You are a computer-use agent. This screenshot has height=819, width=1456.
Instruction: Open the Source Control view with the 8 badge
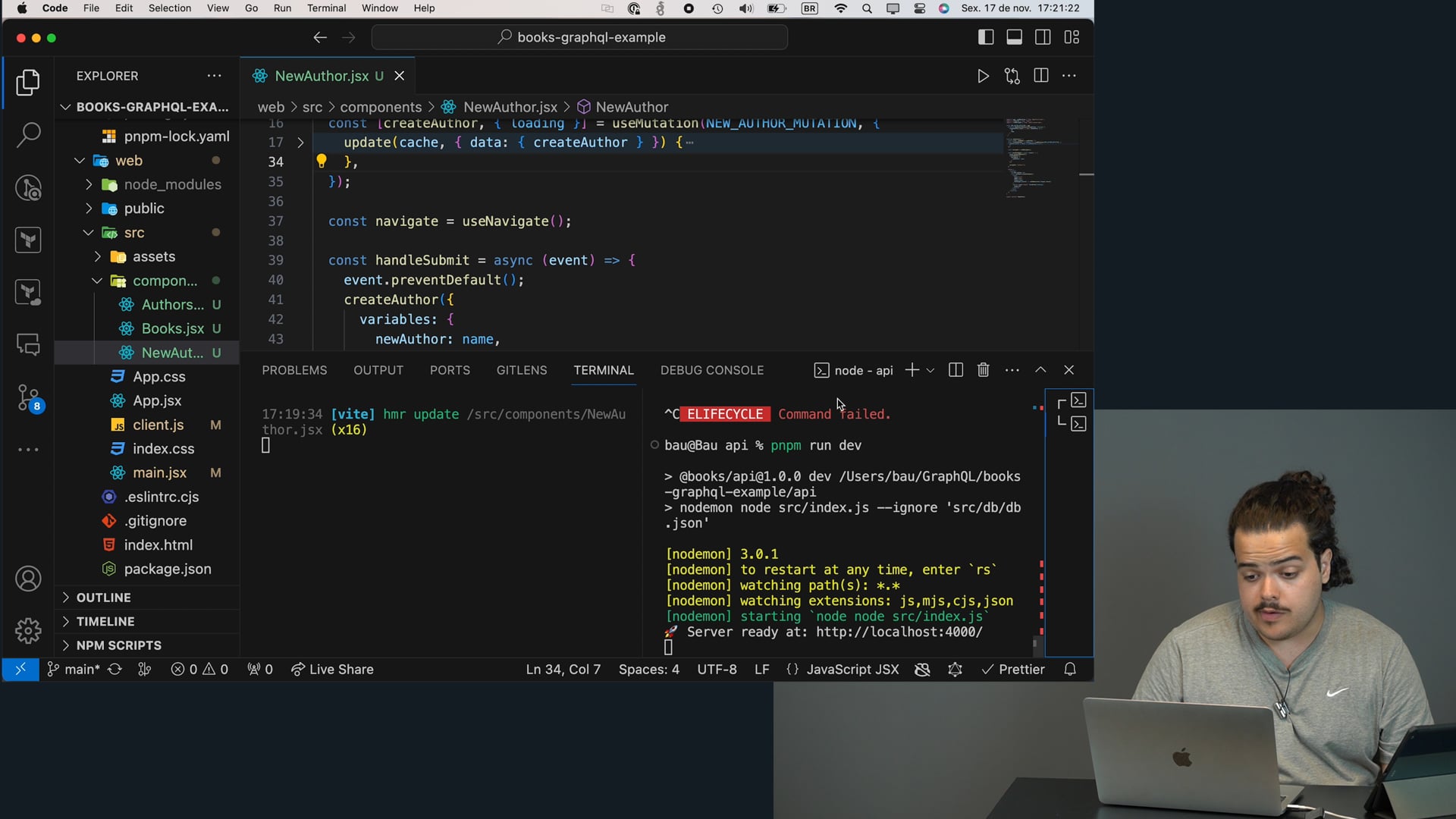pos(28,396)
